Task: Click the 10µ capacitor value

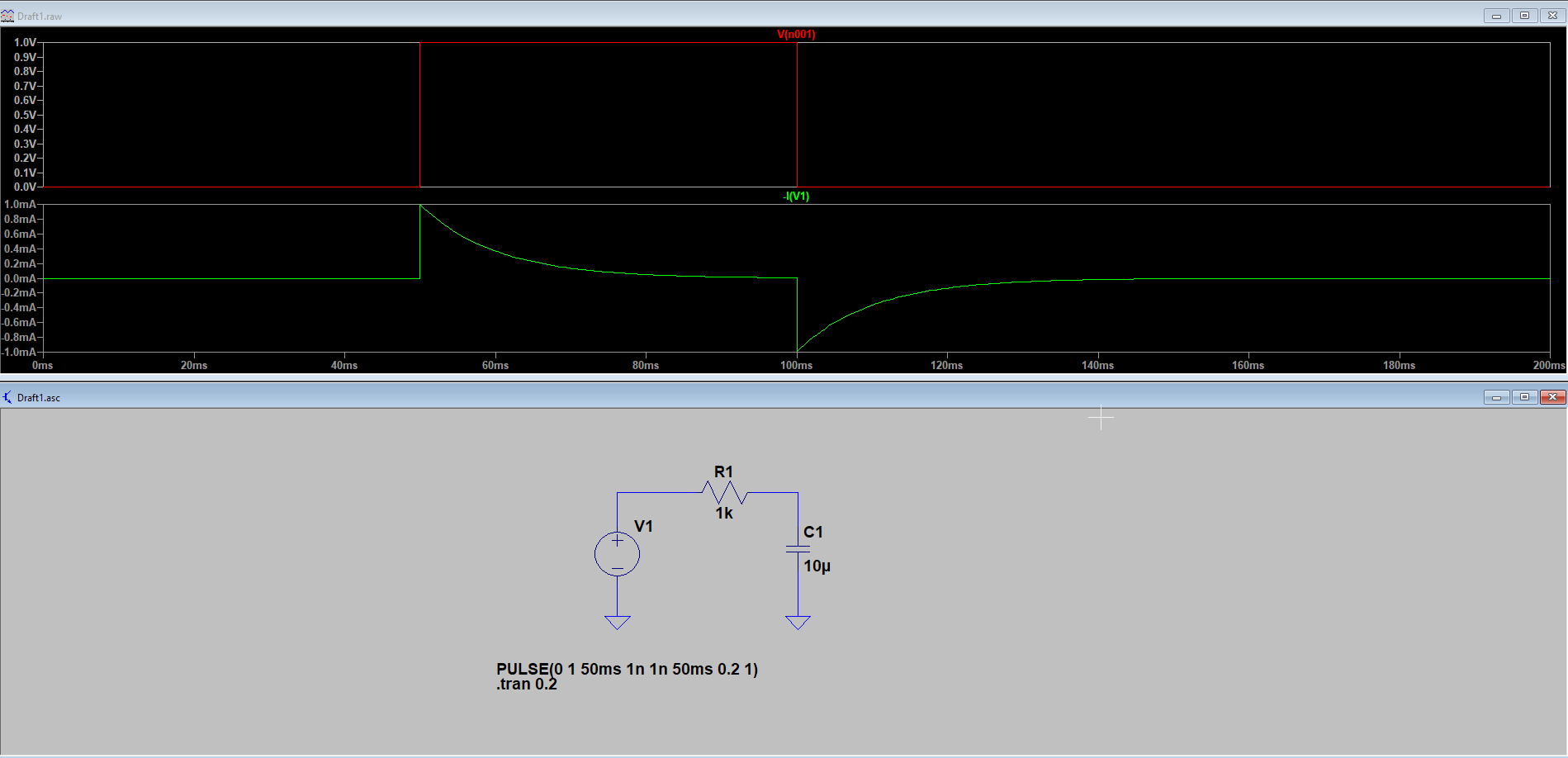Action: click(x=817, y=566)
